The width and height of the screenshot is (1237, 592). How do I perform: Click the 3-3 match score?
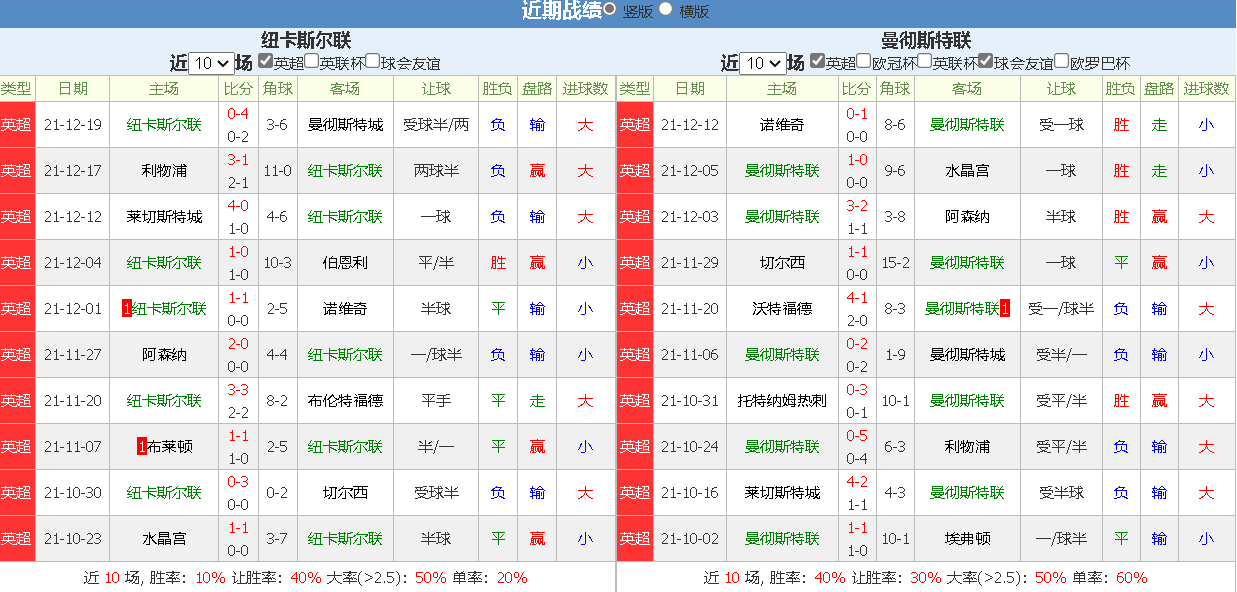point(238,390)
